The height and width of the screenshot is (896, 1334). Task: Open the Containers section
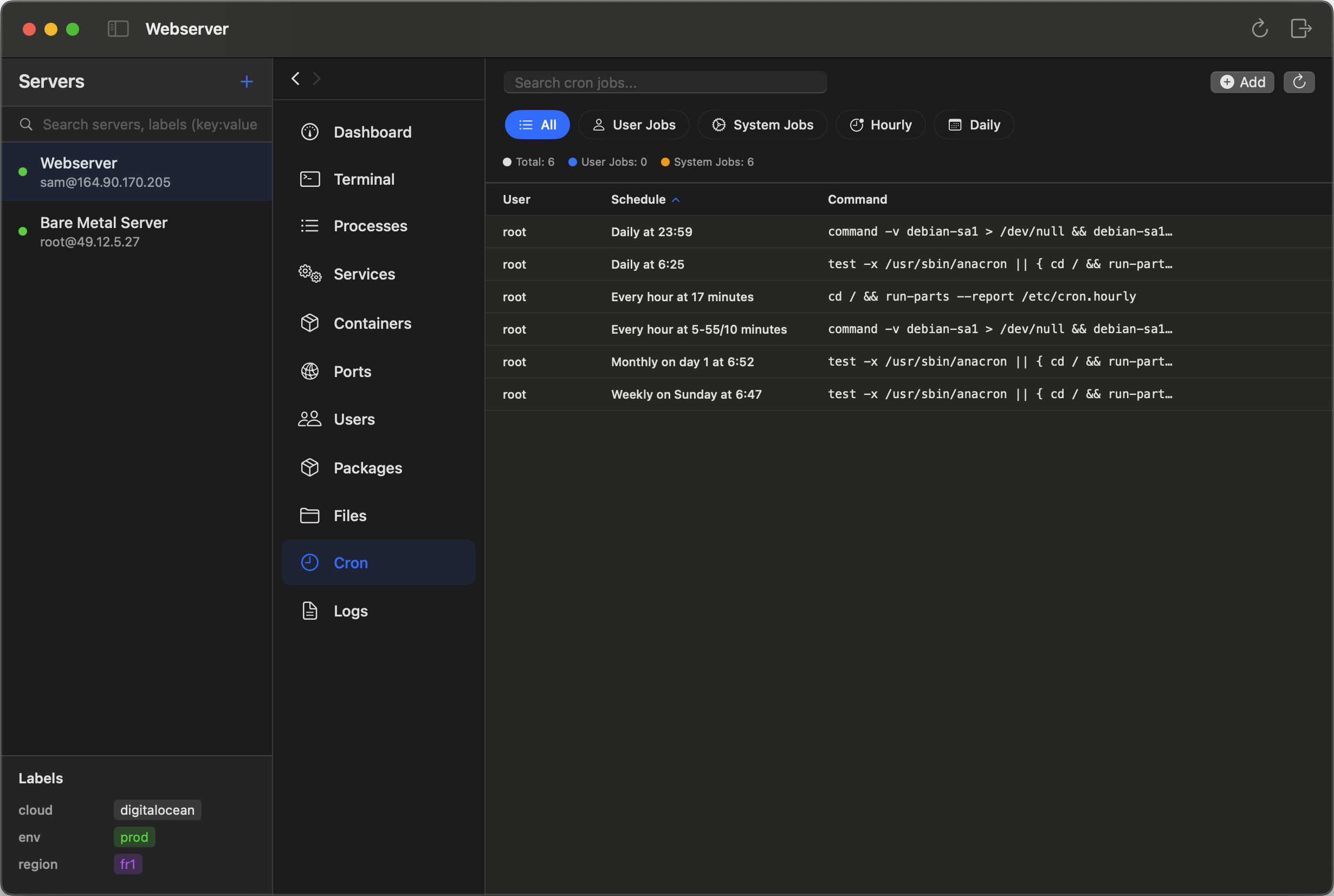pos(378,323)
